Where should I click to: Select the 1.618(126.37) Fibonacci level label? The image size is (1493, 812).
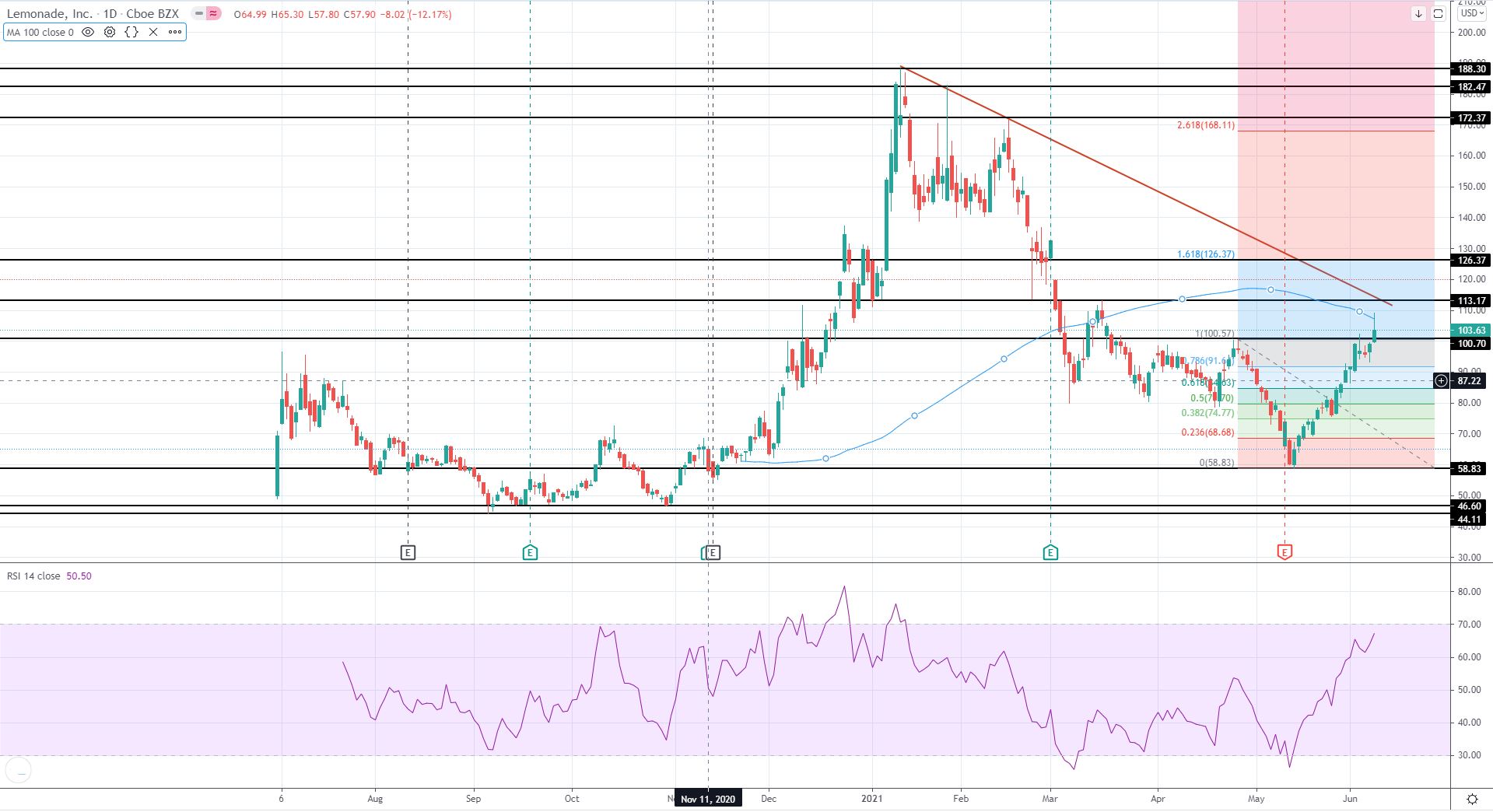point(1205,254)
